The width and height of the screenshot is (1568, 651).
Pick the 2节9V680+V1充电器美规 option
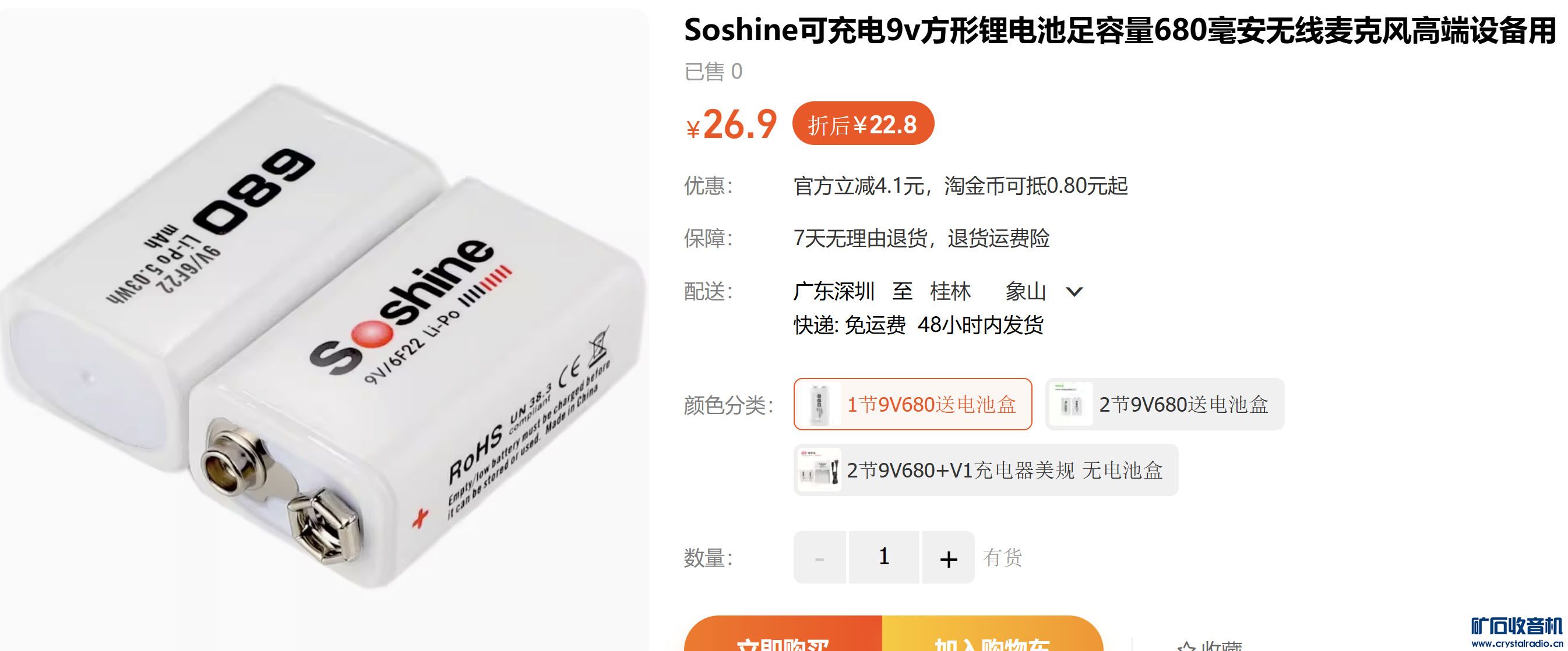pyautogui.click(x=985, y=470)
